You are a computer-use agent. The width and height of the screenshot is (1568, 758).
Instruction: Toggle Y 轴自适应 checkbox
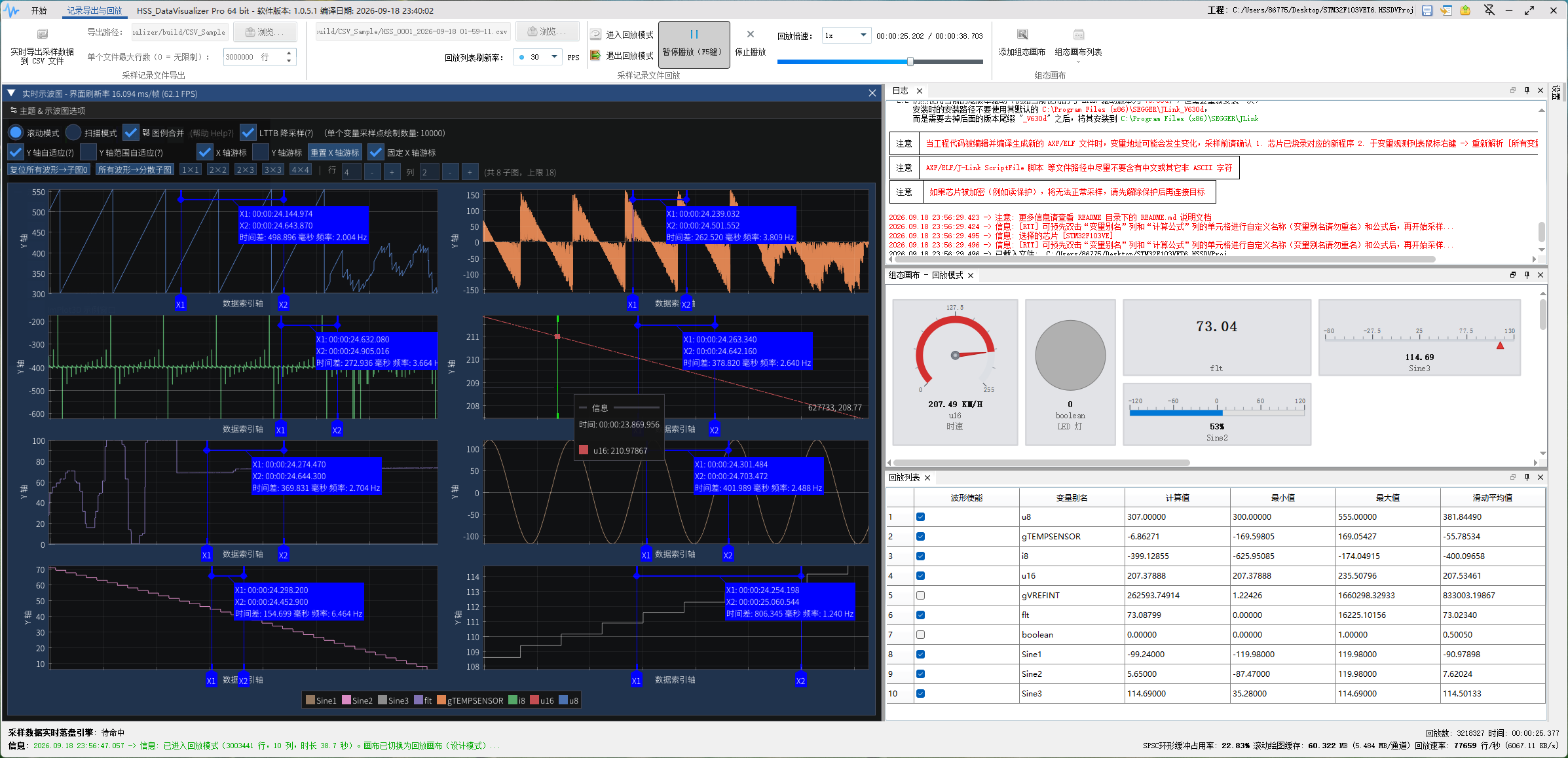[16, 153]
